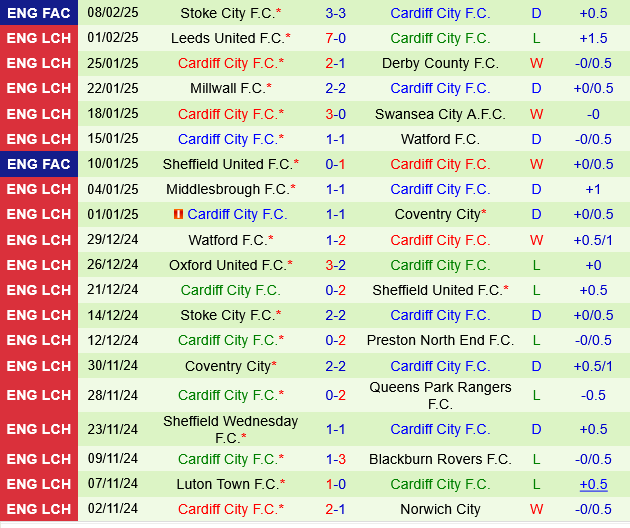Open Blackburn Rovers F.C. team link
Viewport: 630px width, 528px height.
pos(440,459)
